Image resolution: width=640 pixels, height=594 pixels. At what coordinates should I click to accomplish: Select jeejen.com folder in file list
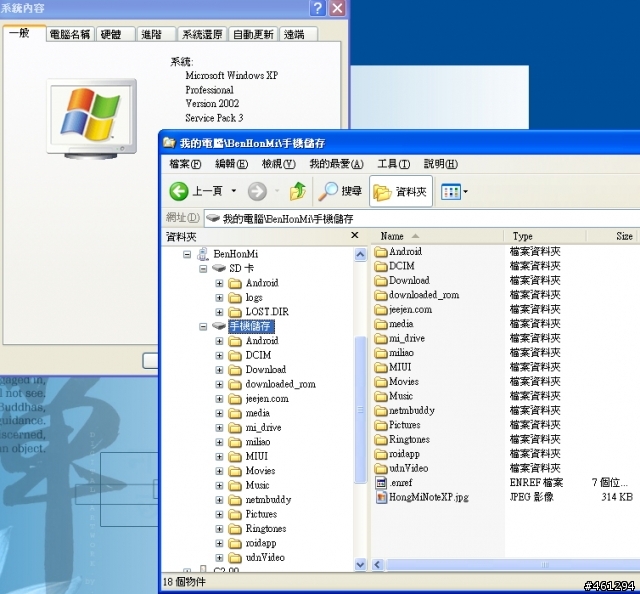pos(403,309)
